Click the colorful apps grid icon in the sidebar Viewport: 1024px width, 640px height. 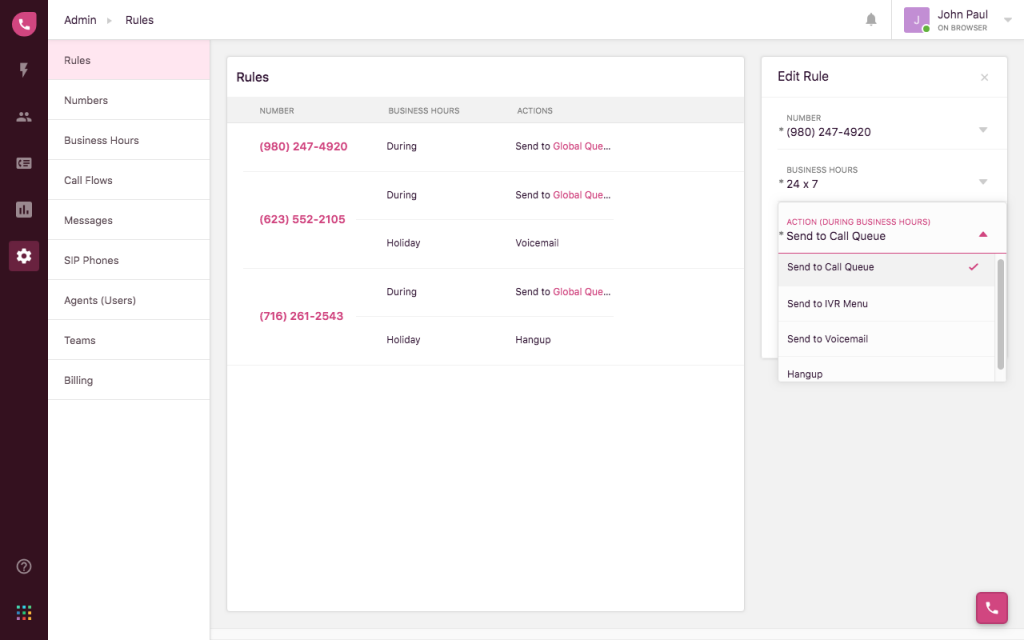pos(23,611)
